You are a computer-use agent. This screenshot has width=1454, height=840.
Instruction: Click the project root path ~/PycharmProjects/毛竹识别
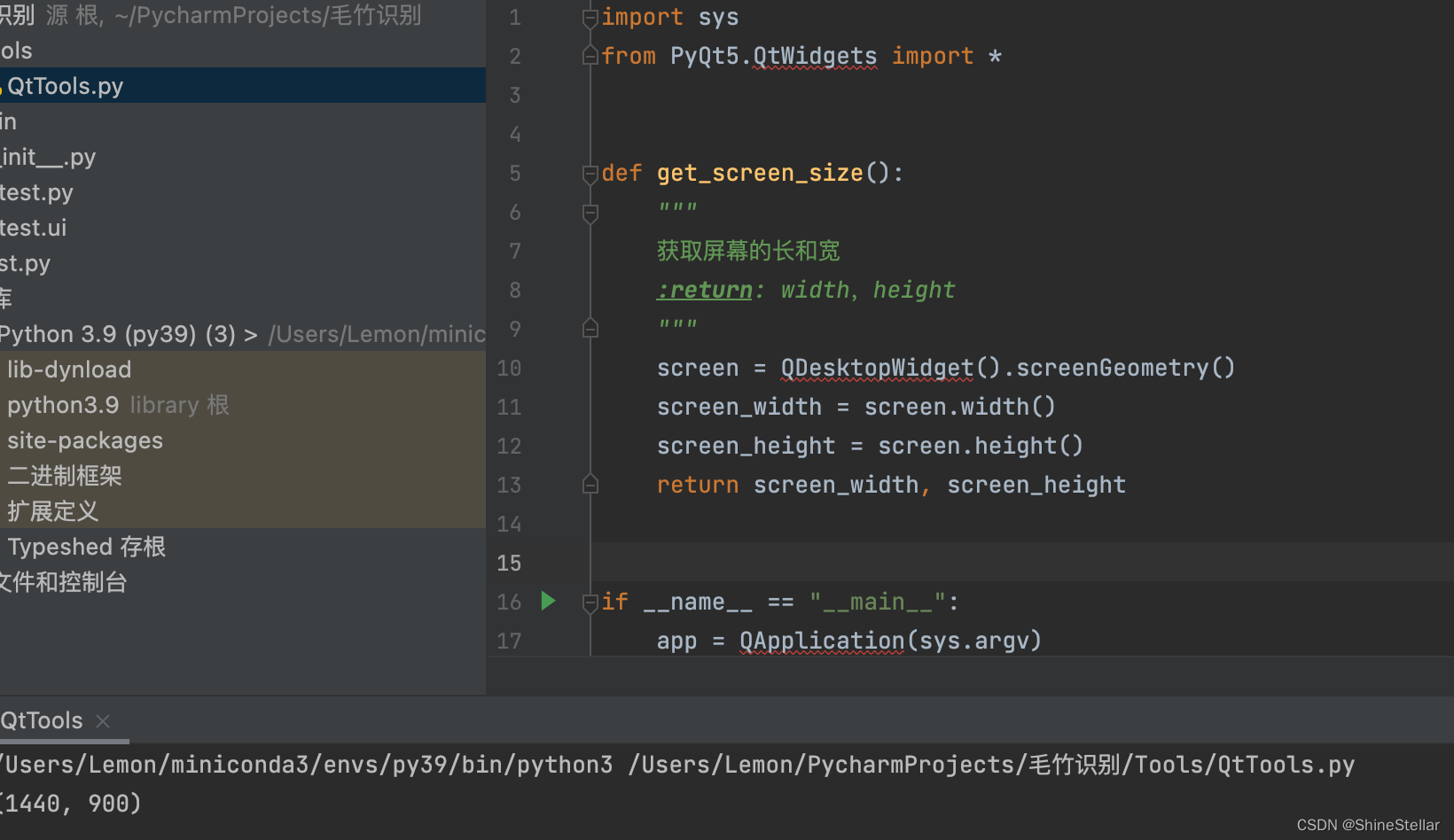[x=268, y=15]
